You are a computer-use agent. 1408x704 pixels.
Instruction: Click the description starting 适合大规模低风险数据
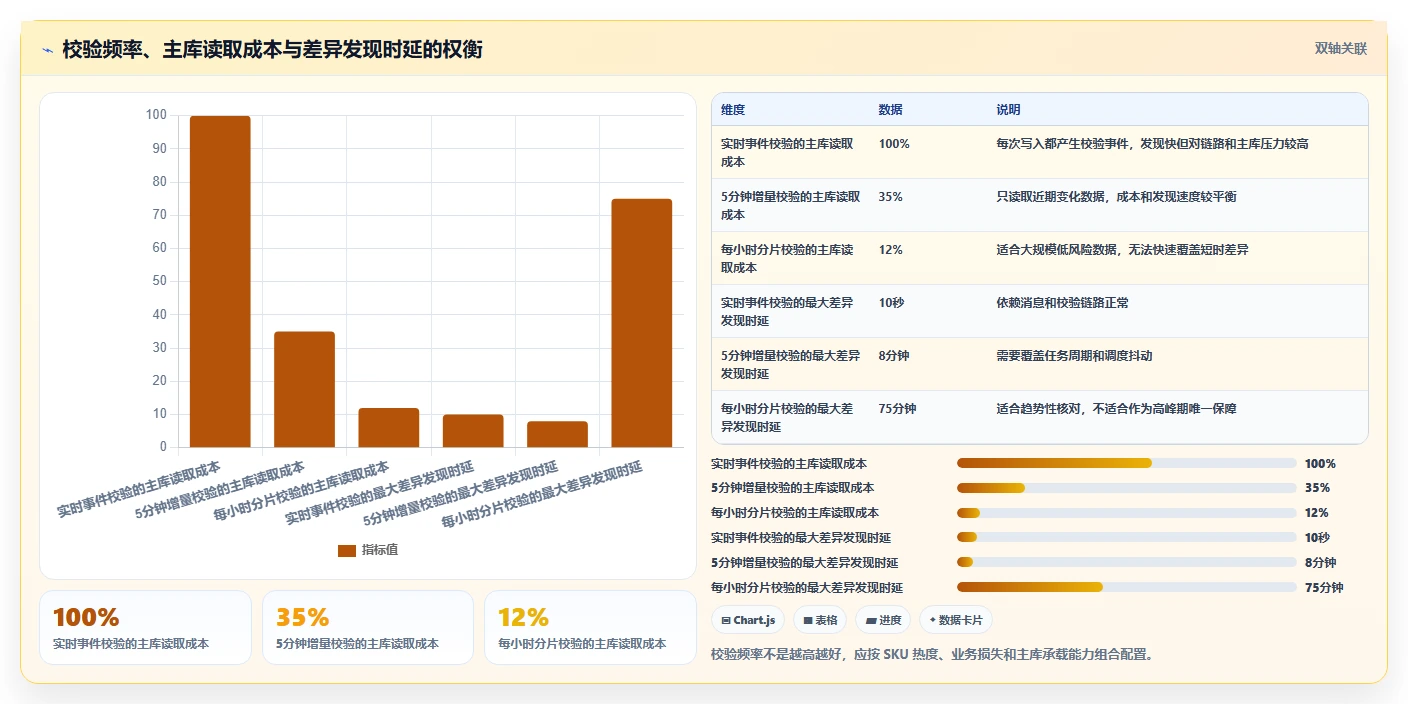pyautogui.click(x=1122, y=250)
